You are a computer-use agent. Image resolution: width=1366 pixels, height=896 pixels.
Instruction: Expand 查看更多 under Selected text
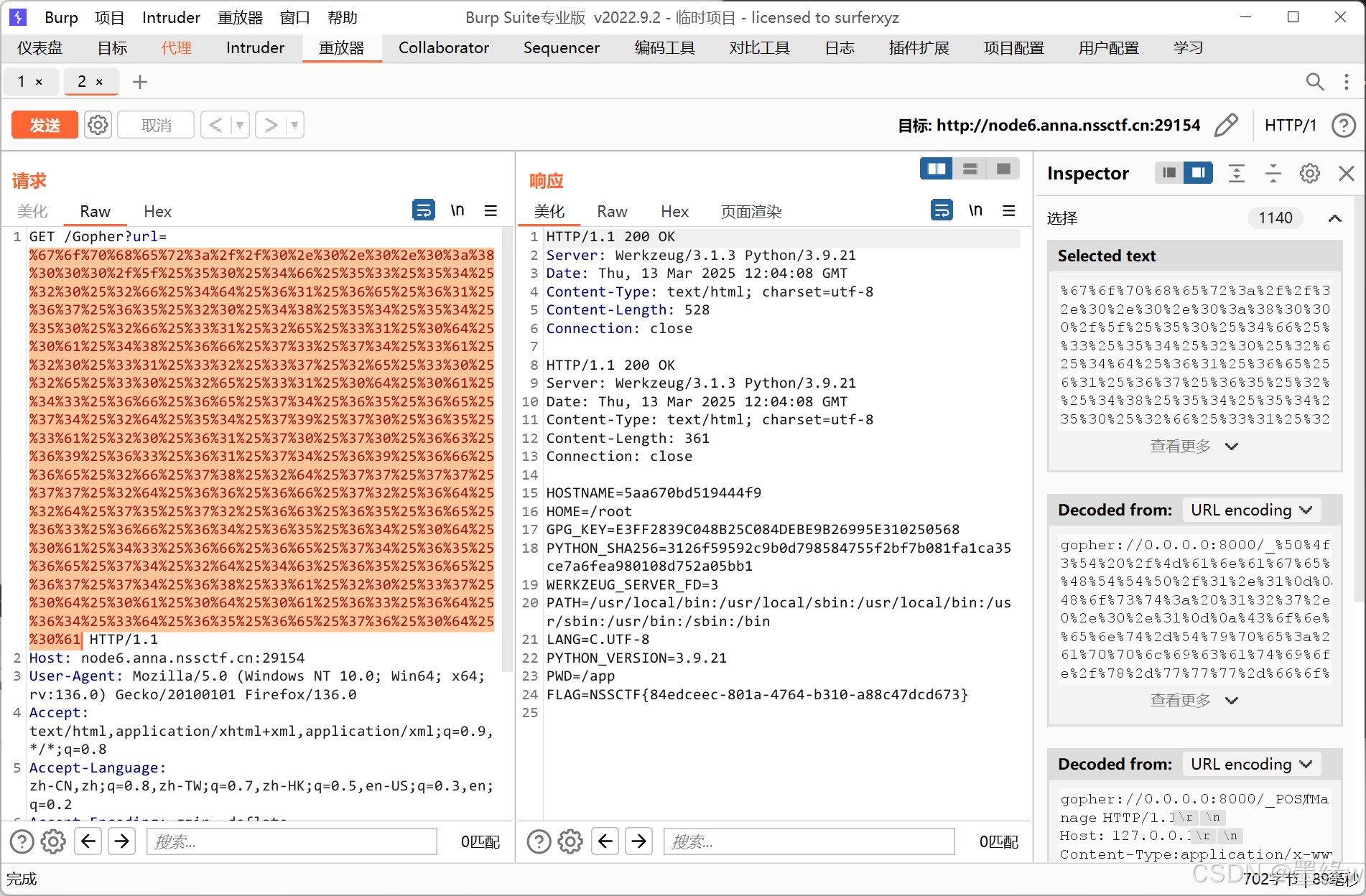1194,447
